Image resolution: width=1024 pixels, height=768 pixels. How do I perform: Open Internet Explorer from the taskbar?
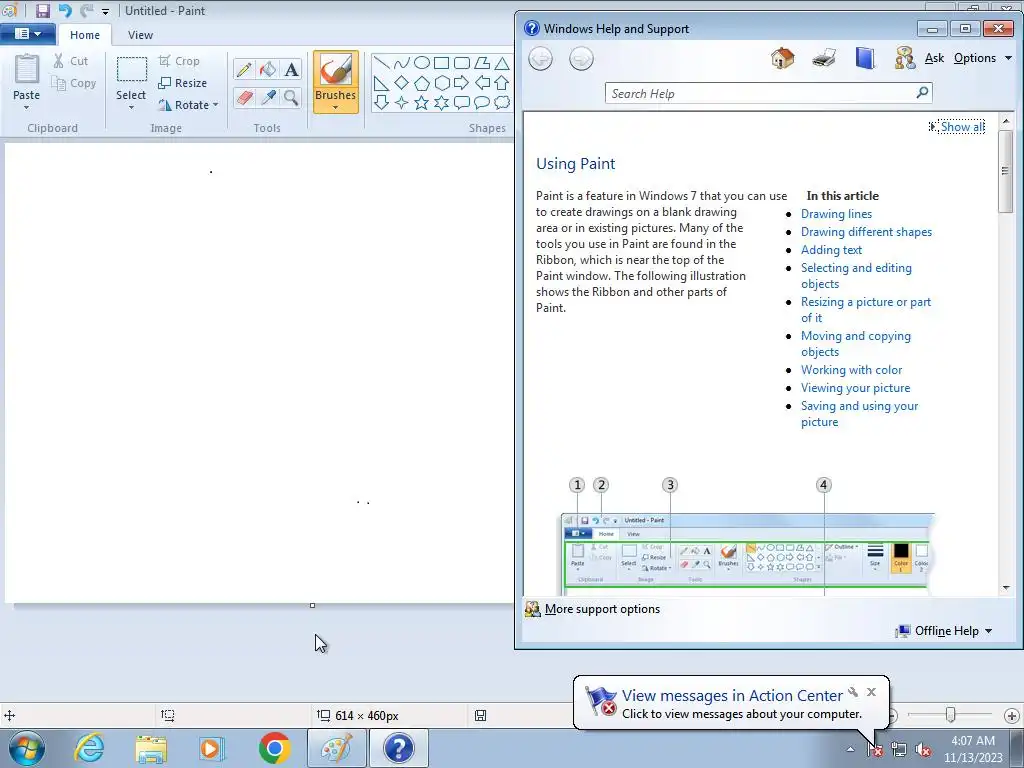89,748
